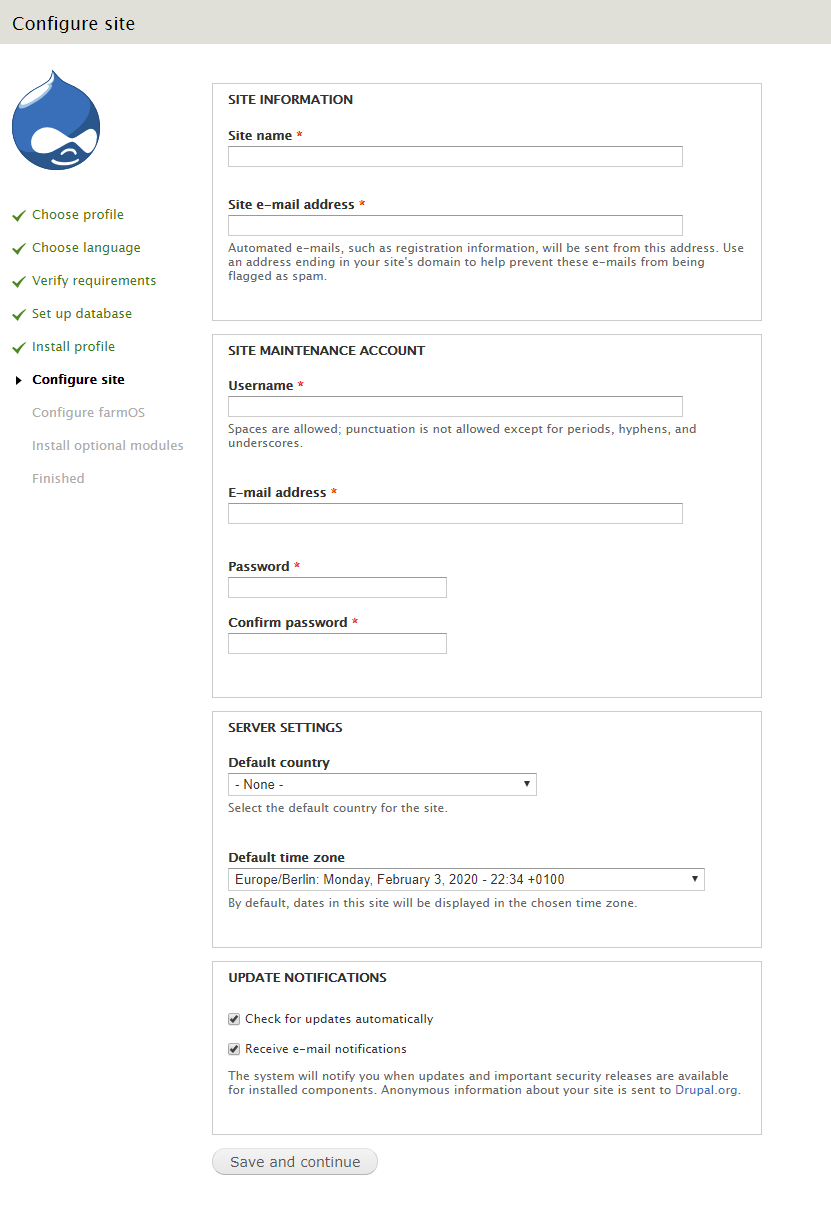The width and height of the screenshot is (831, 1227).
Task: Click the Drupal drop logo
Action: click(56, 119)
